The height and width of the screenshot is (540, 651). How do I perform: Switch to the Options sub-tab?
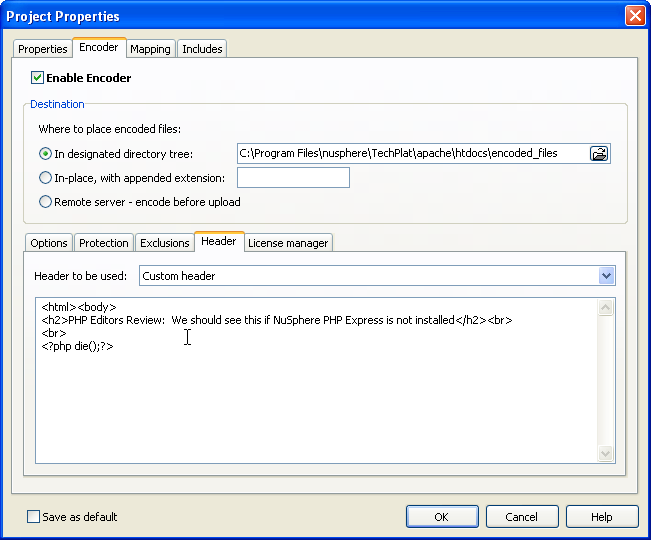(49, 243)
